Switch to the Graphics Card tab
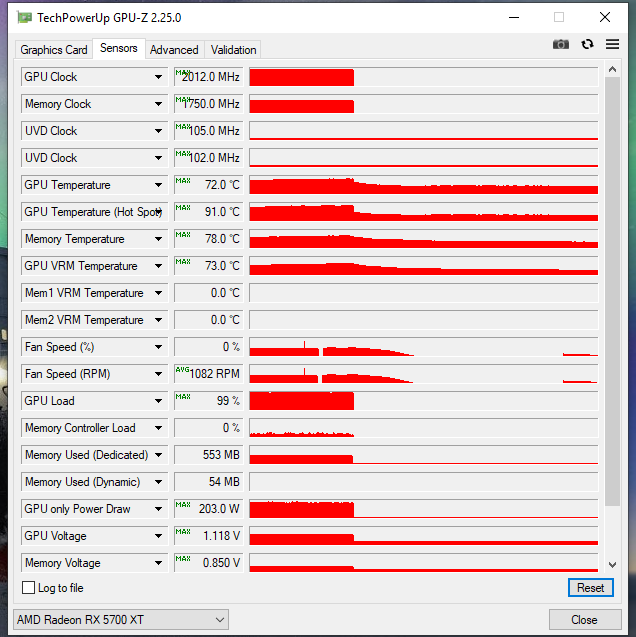 coord(54,50)
